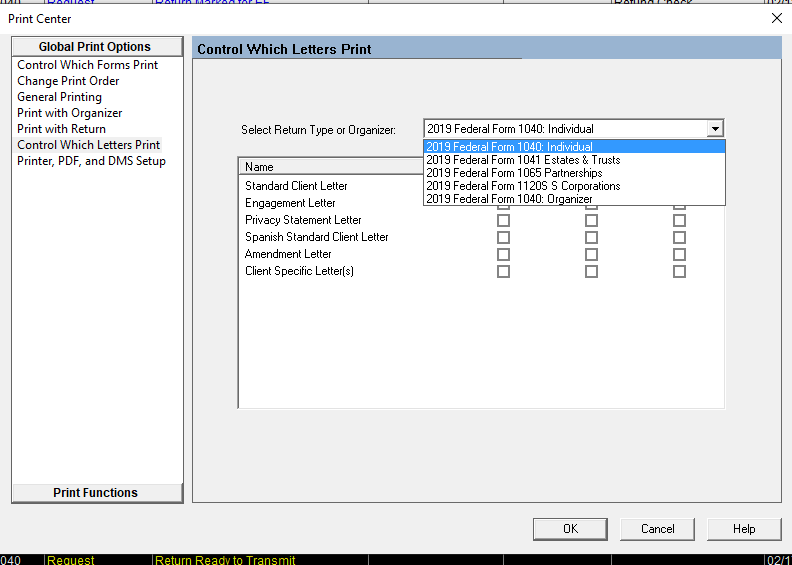Close the Print Center dialog window

click(x=776, y=18)
